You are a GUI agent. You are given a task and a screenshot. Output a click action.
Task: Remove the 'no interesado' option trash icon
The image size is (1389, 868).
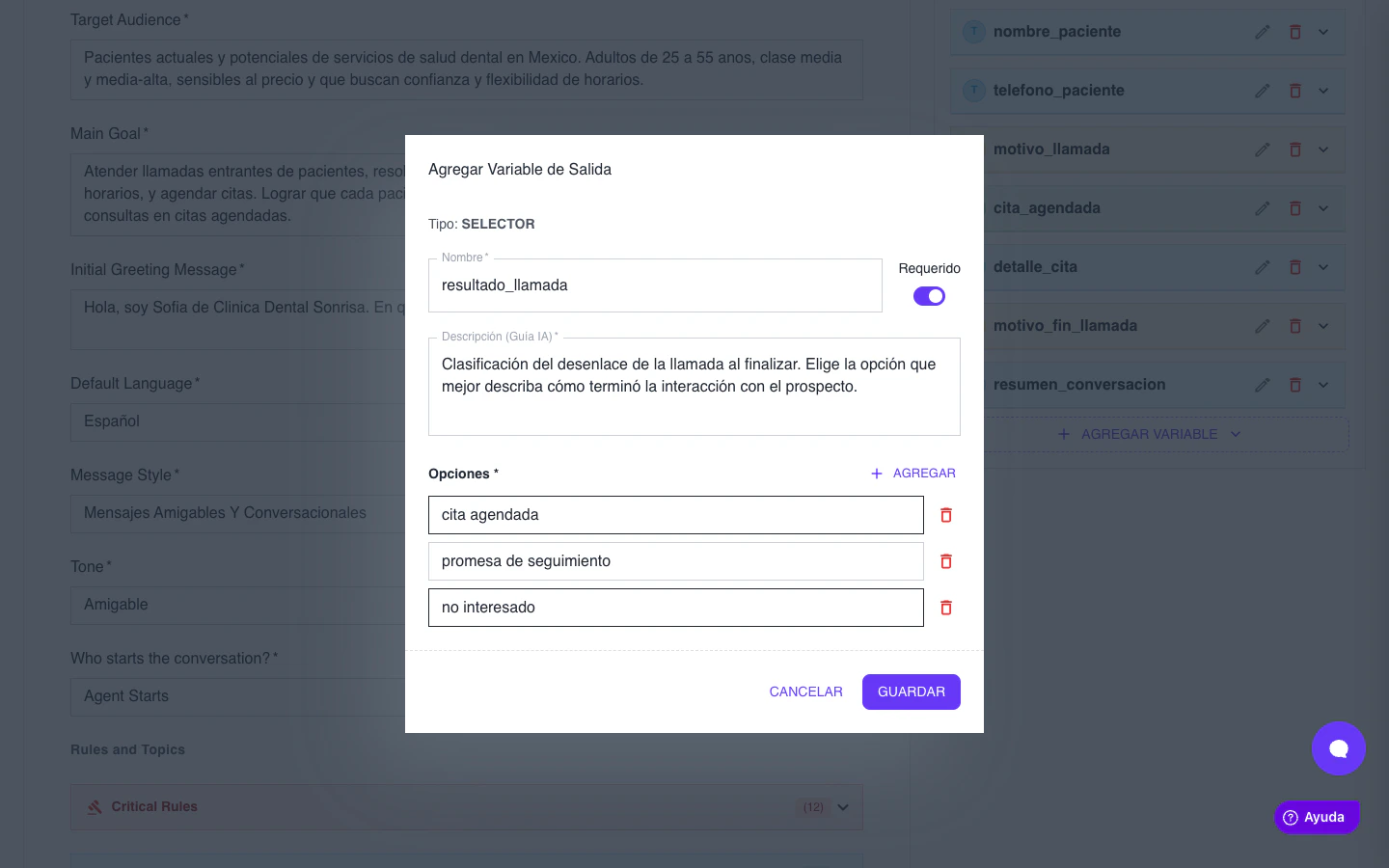point(945,608)
